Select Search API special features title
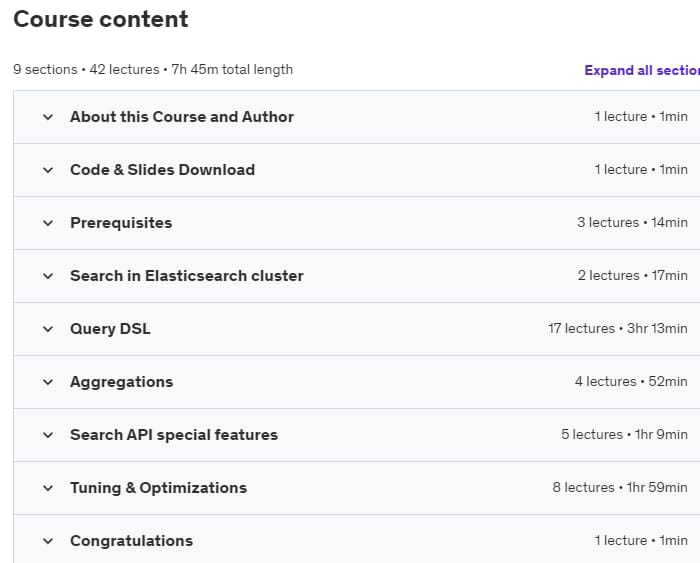The height and width of the screenshot is (563, 700). pyautogui.click(x=174, y=434)
